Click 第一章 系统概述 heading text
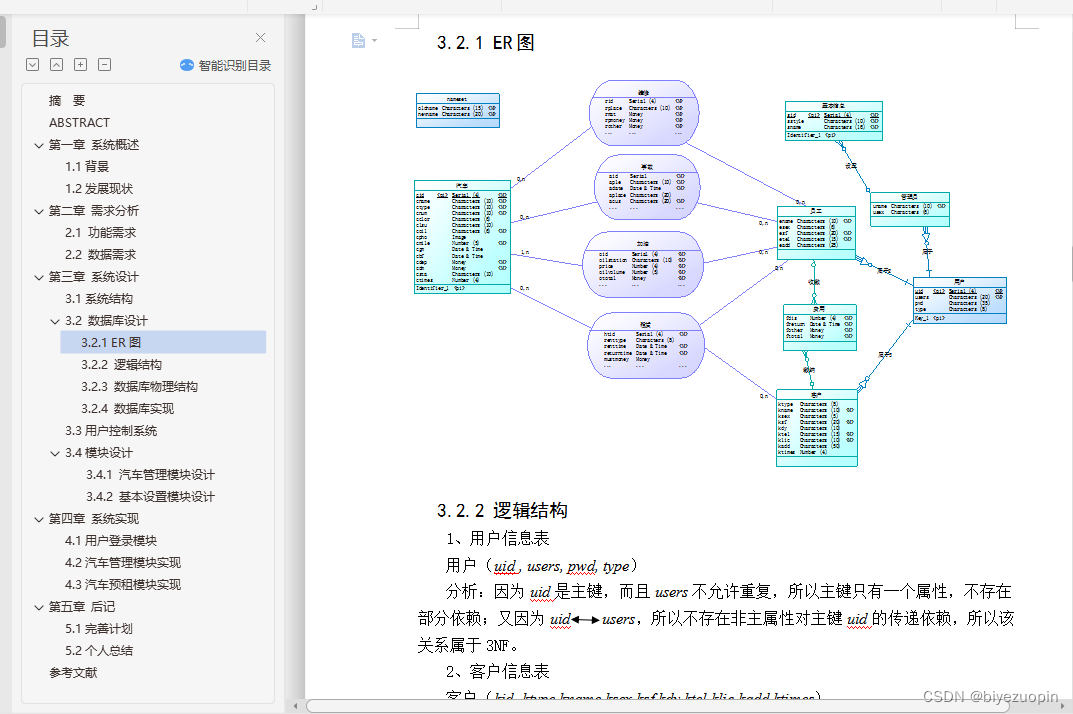The image size is (1073, 714). point(94,145)
